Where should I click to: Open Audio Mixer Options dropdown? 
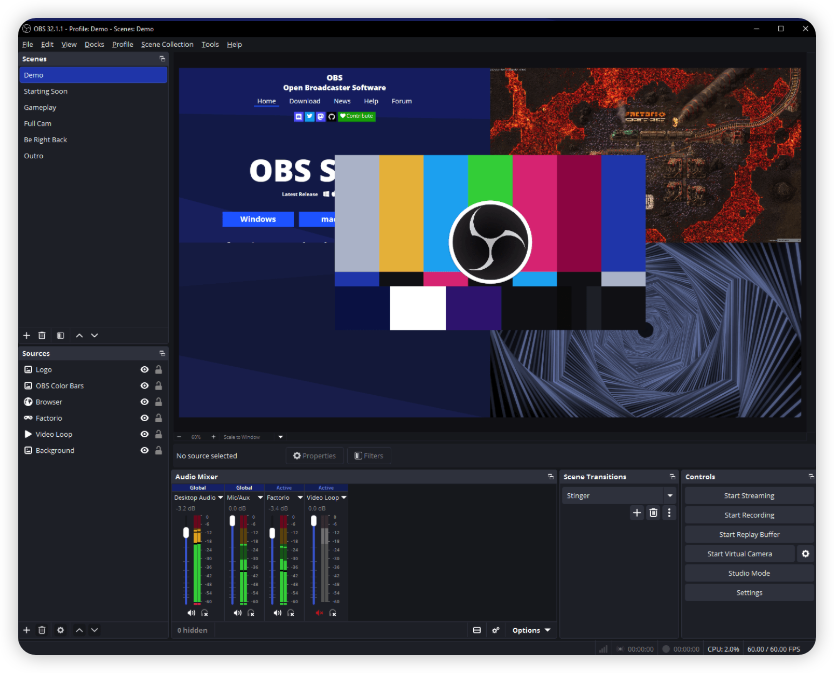point(531,630)
